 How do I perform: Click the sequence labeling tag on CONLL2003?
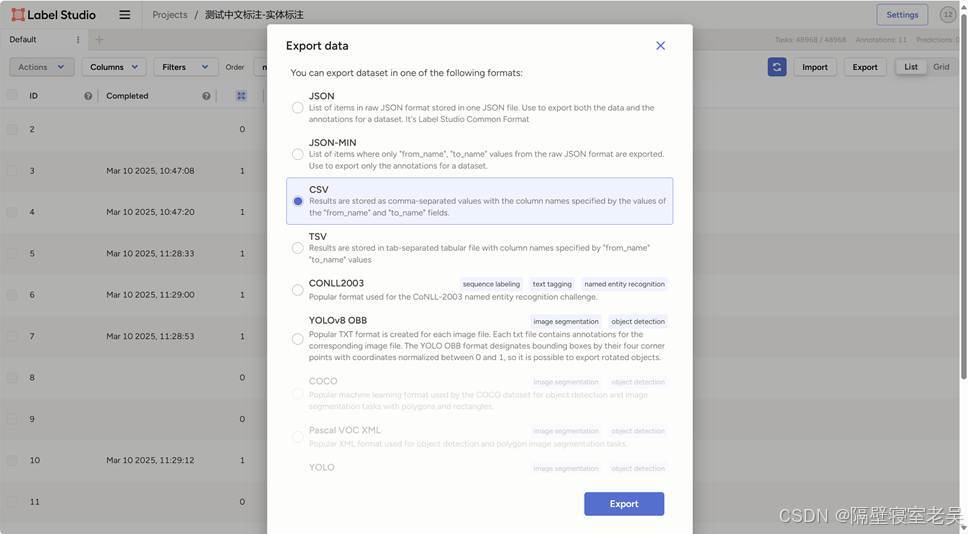click(491, 284)
